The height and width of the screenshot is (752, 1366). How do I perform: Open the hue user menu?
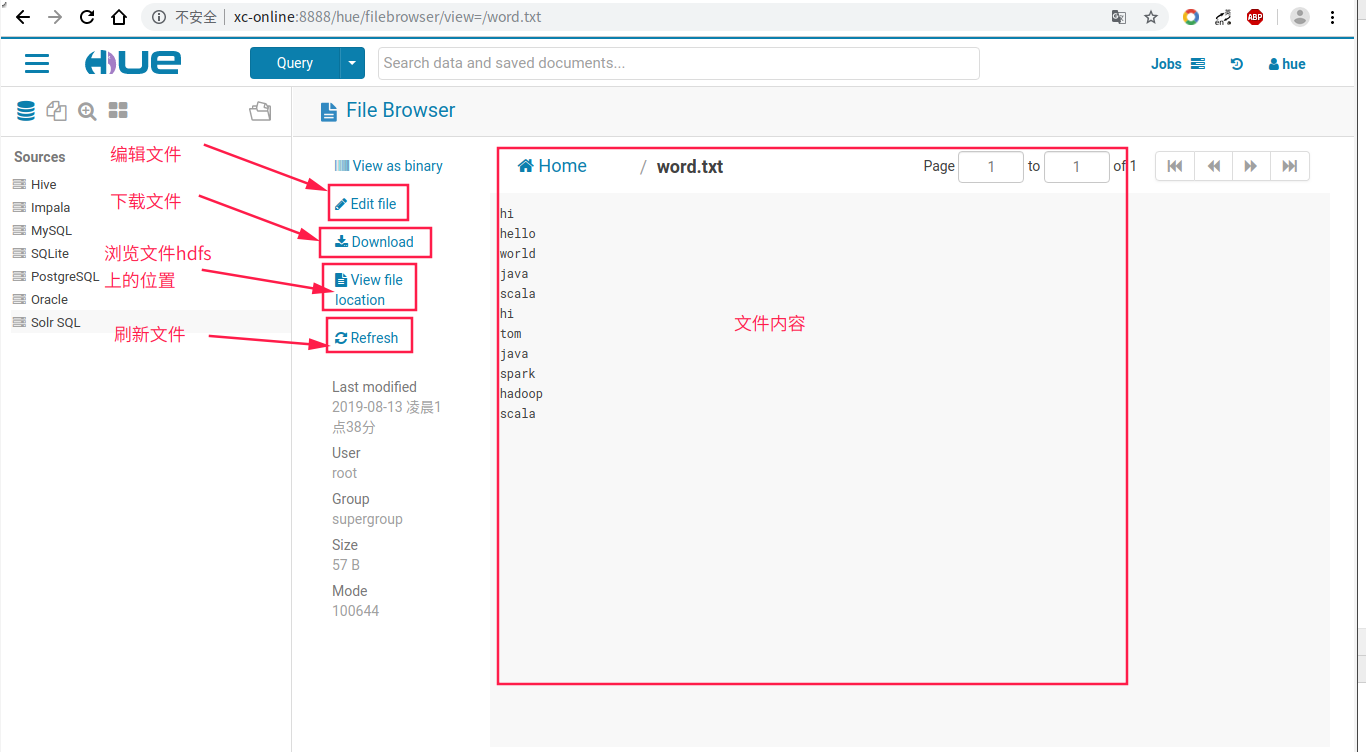(1287, 64)
